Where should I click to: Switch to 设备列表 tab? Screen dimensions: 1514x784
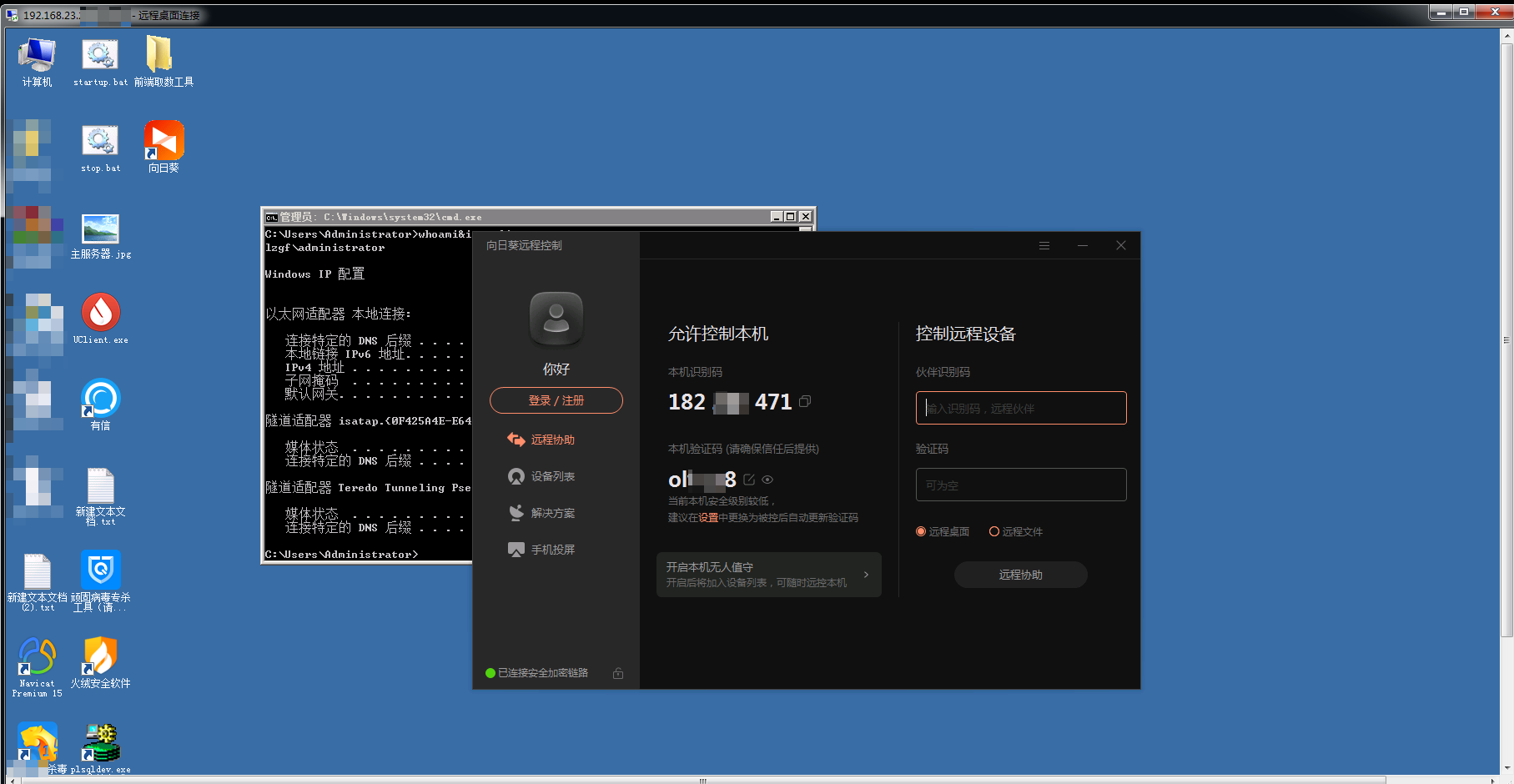(x=552, y=476)
